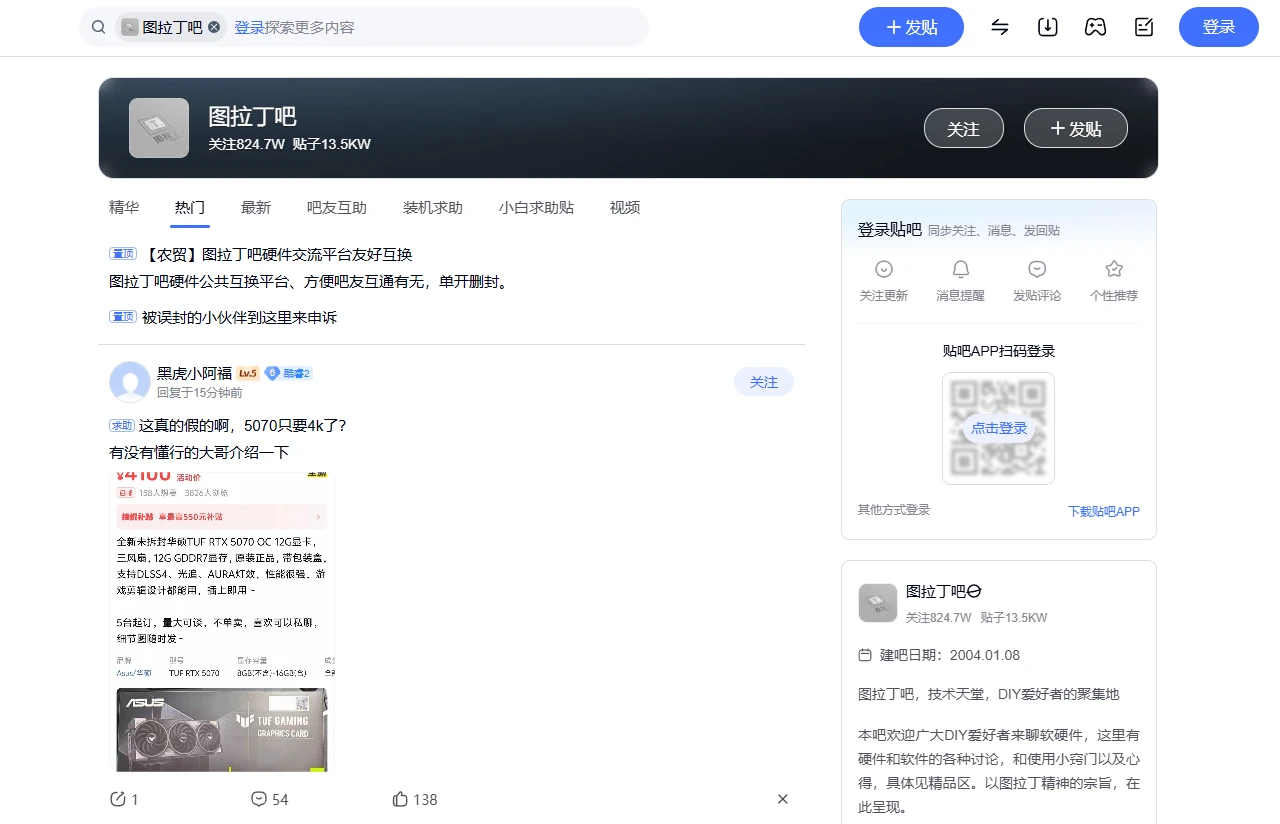Click the 图拉丁吧 avatar in sidebar card
This screenshot has width=1280, height=824.
coord(878,603)
